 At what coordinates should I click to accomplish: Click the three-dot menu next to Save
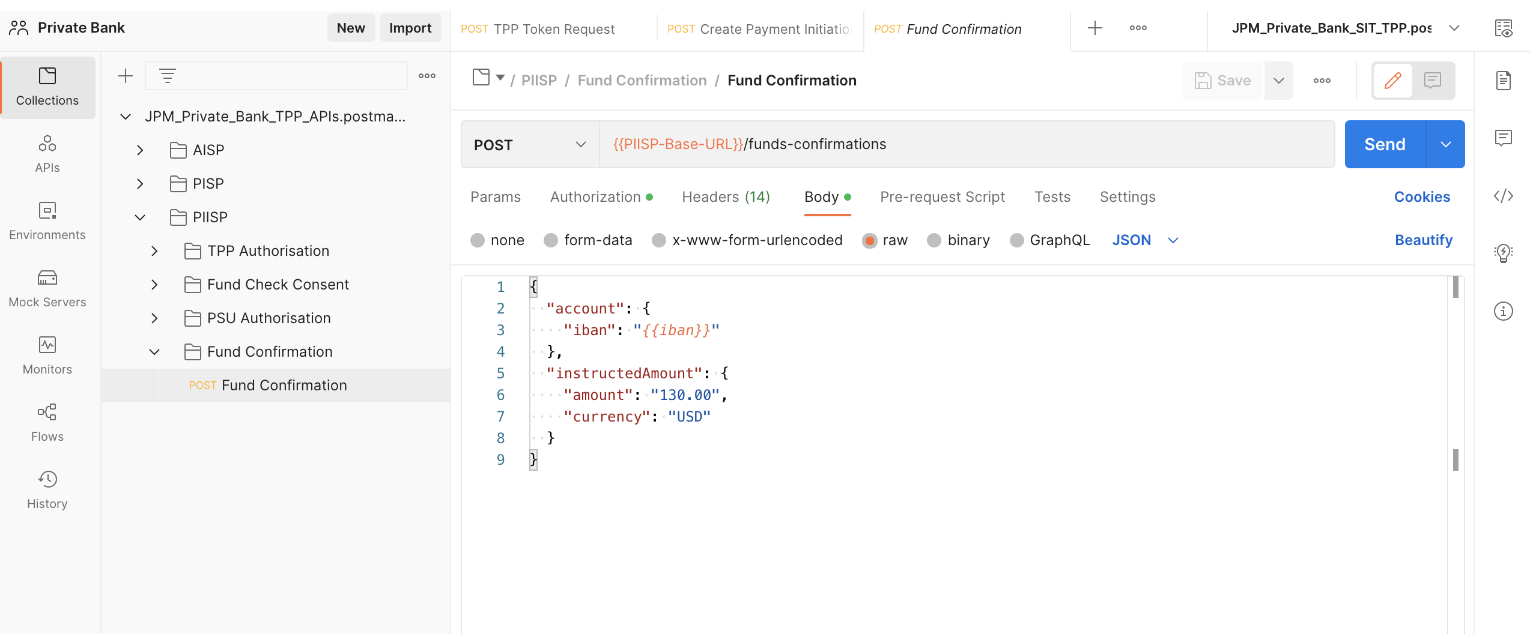1322,81
